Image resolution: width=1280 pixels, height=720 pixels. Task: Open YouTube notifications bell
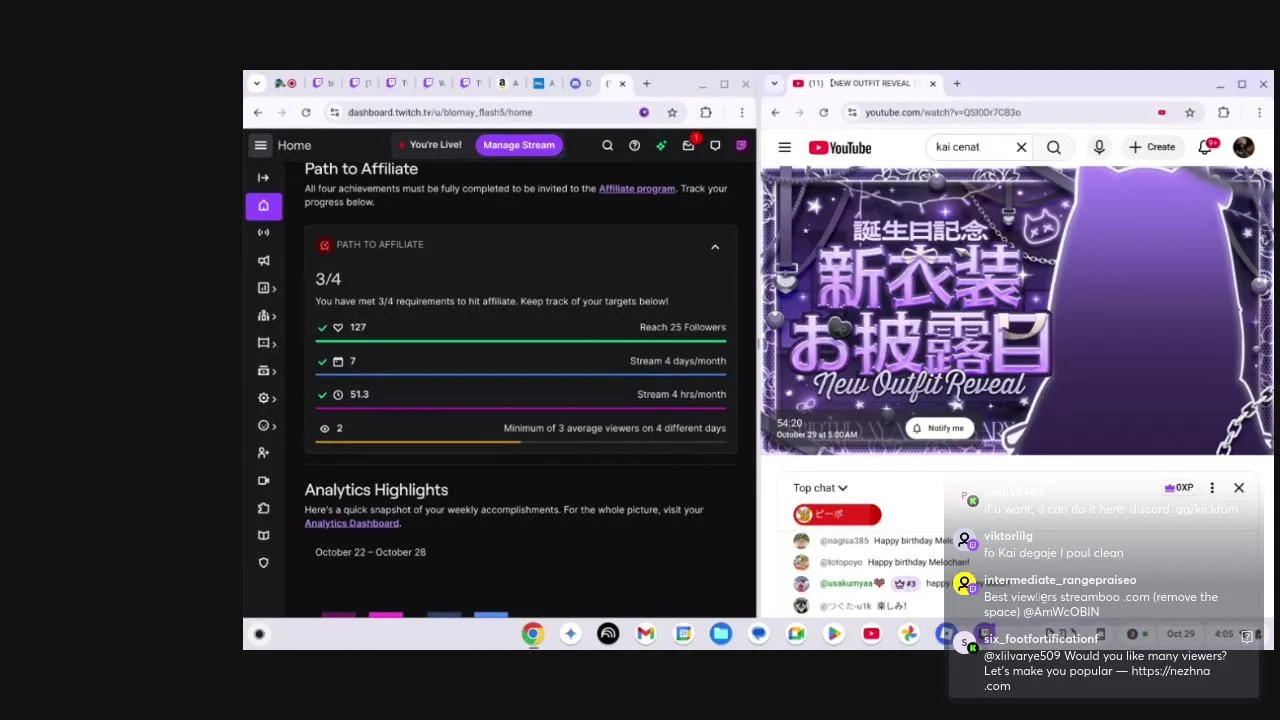(x=1206, y=148)
